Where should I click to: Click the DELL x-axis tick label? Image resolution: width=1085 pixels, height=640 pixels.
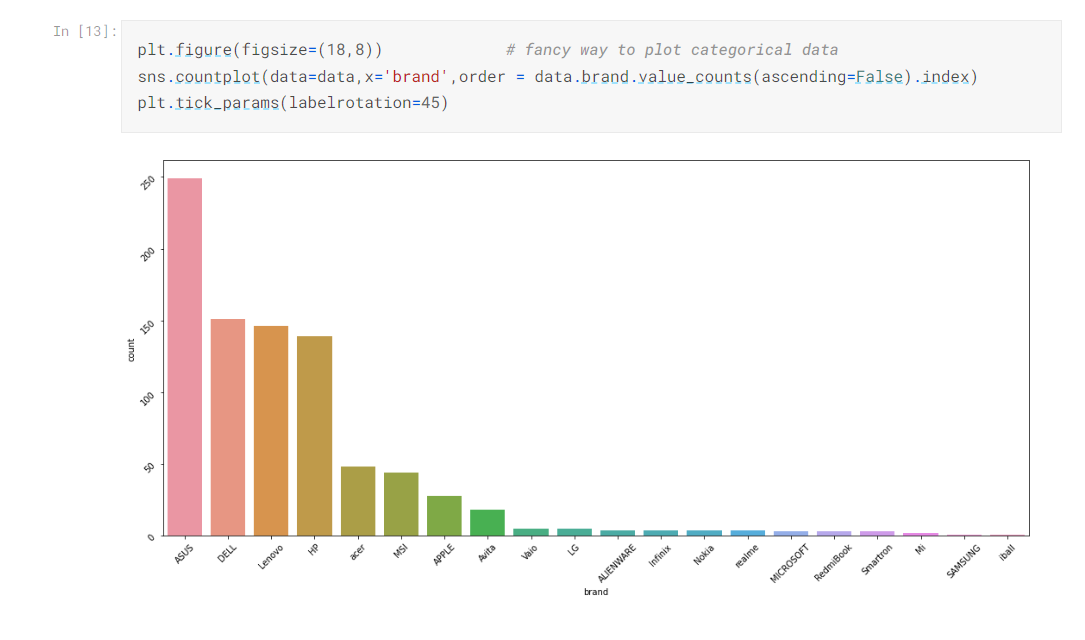(x=227, y=554)
